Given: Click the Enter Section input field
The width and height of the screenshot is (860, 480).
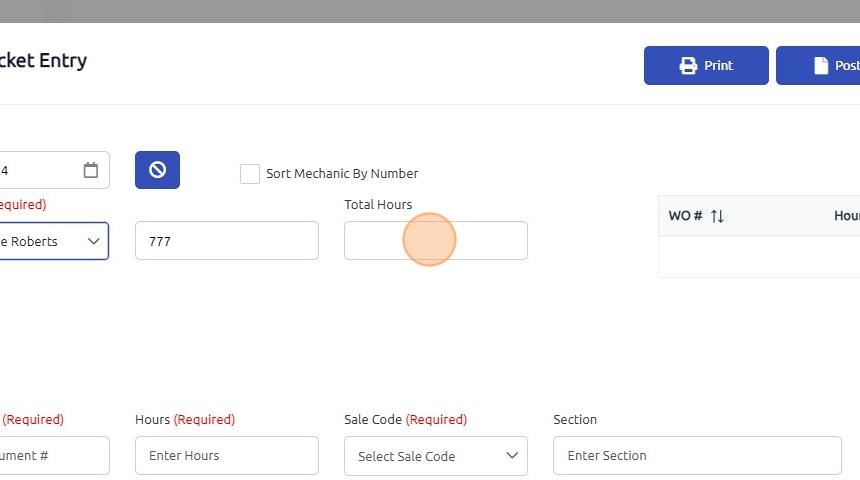Looking at the screenshot, I should (x=696, y=456).
